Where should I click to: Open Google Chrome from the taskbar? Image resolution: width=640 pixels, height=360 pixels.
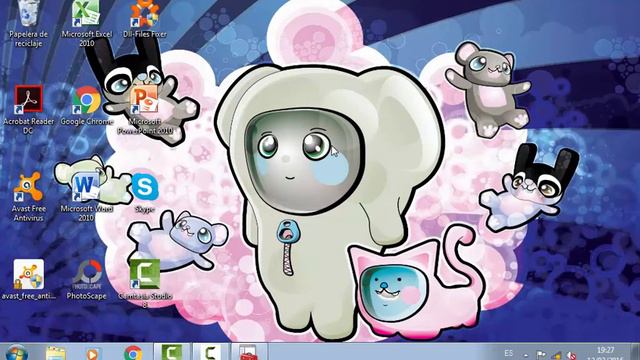pyautogui.click(x=133, y=353)
